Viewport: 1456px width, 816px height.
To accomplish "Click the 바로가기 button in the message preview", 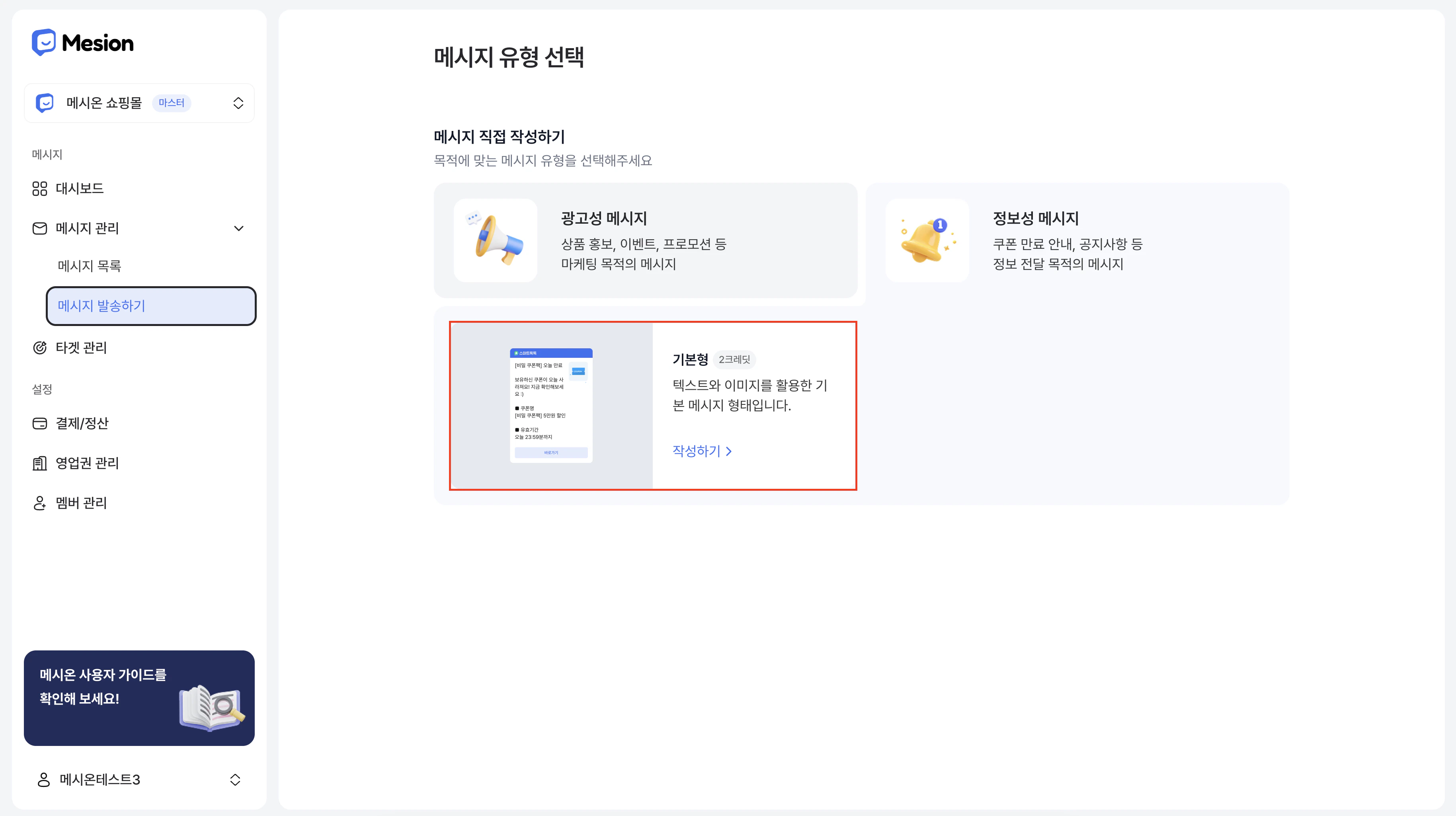I will [551, 453].
